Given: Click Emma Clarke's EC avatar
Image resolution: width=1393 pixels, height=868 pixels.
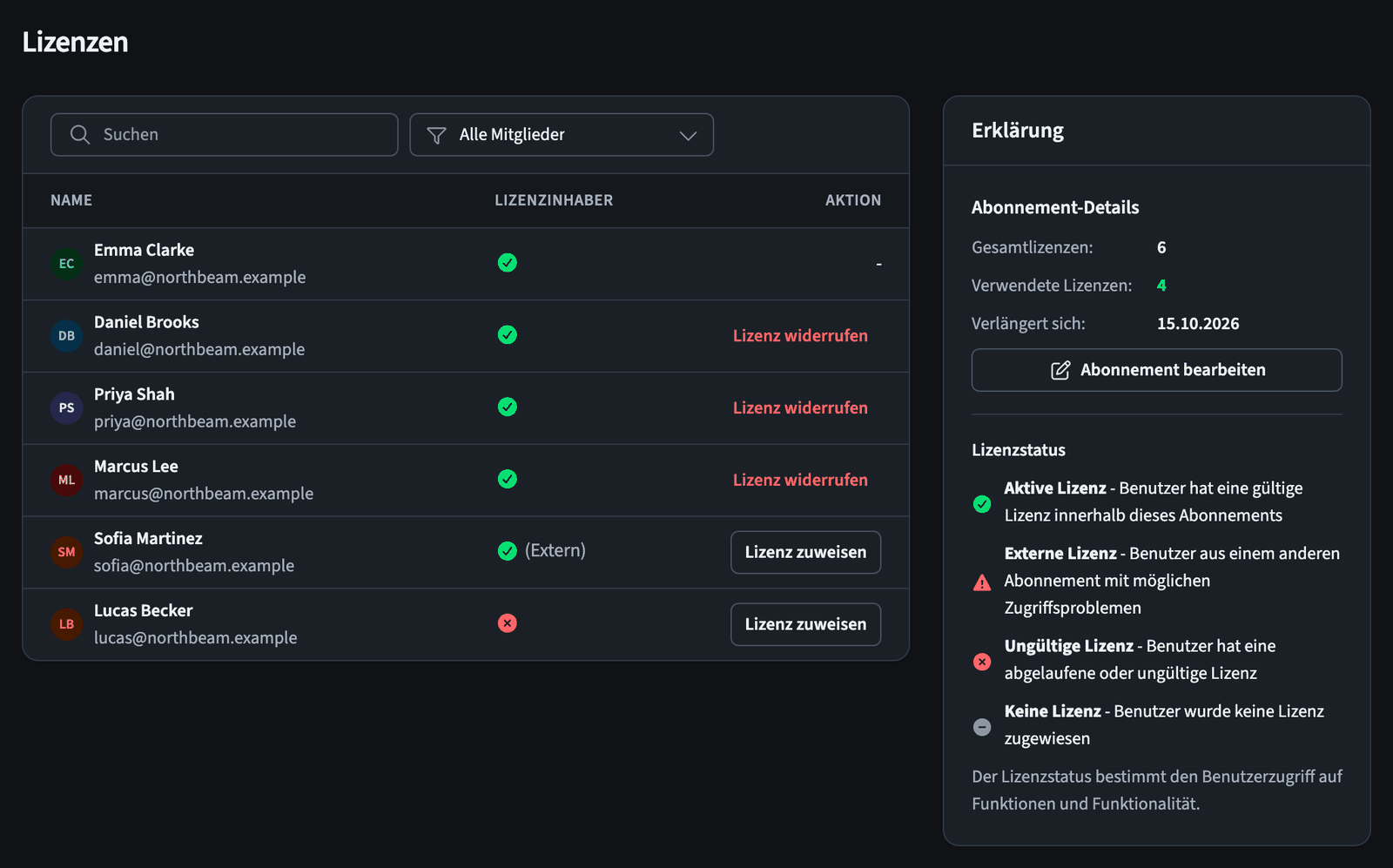Looking at the screenshot, I should point(67,264).
